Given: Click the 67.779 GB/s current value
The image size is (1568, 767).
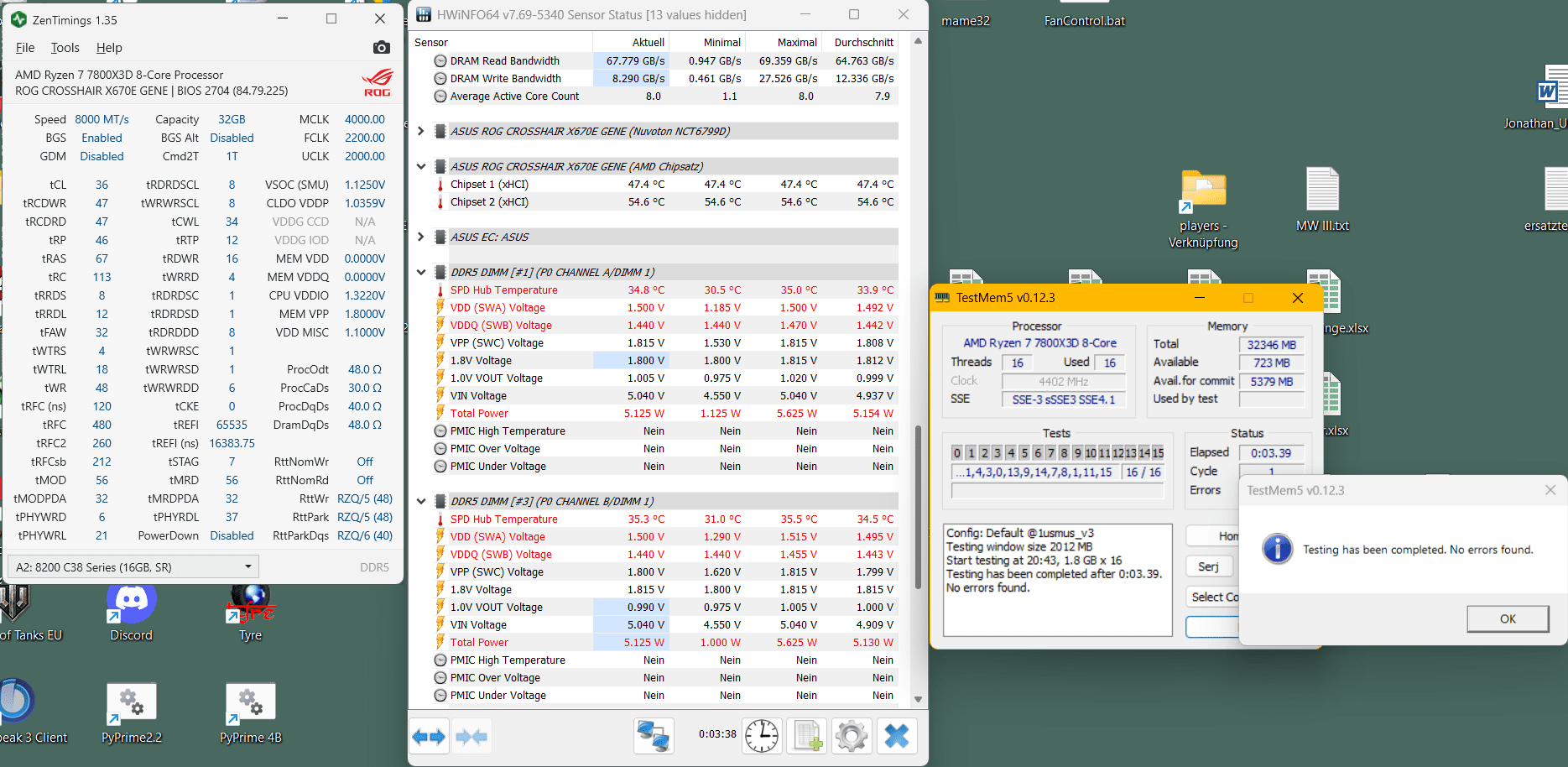Looking at the screenshot, I should [x=635, y=60].
